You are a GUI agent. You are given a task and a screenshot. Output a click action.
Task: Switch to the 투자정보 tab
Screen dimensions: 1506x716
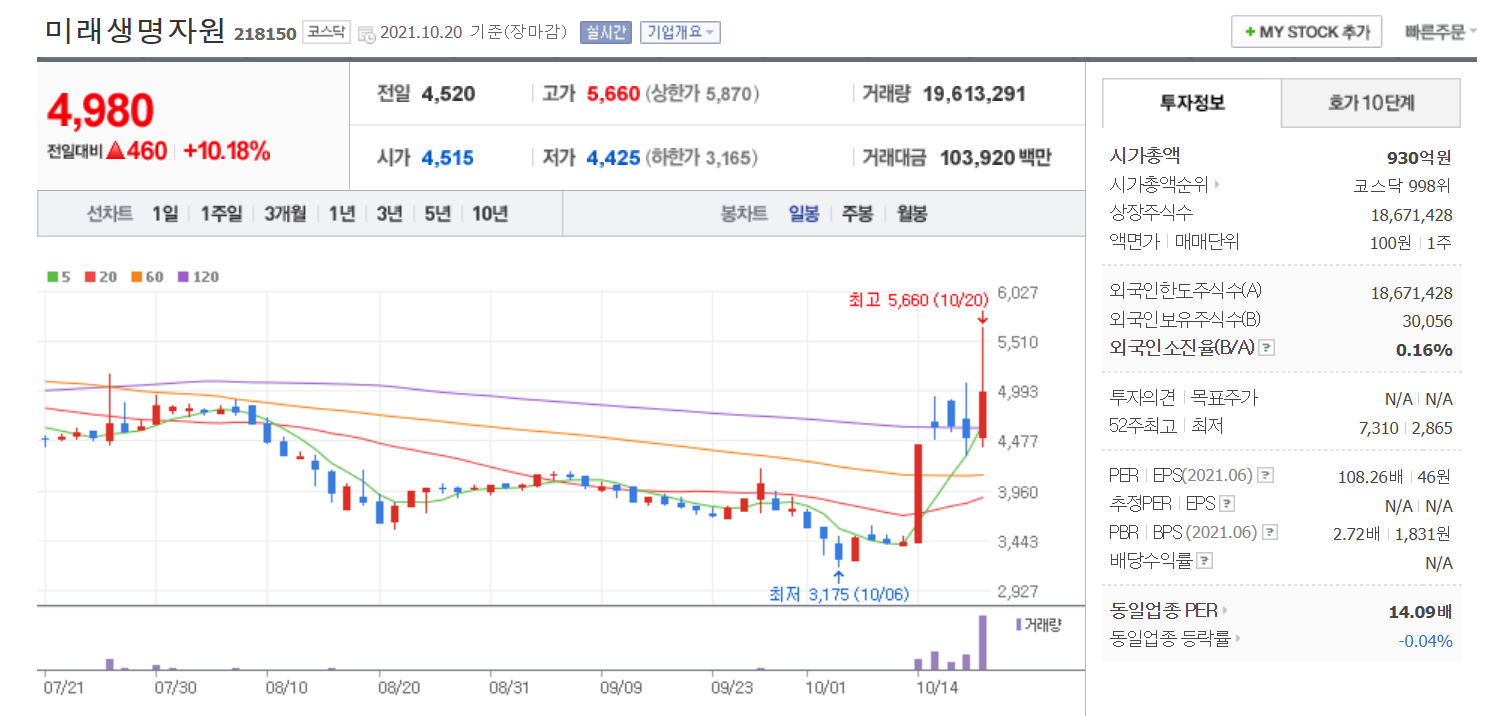(x=1192, y=102)
